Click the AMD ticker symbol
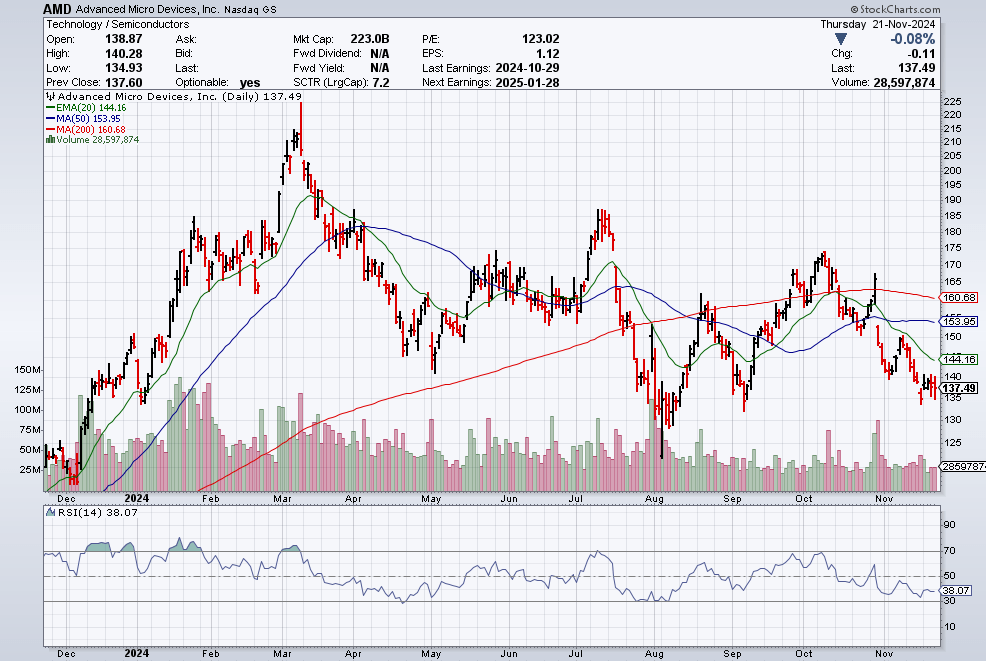986x661 pixels. (57, 9)
